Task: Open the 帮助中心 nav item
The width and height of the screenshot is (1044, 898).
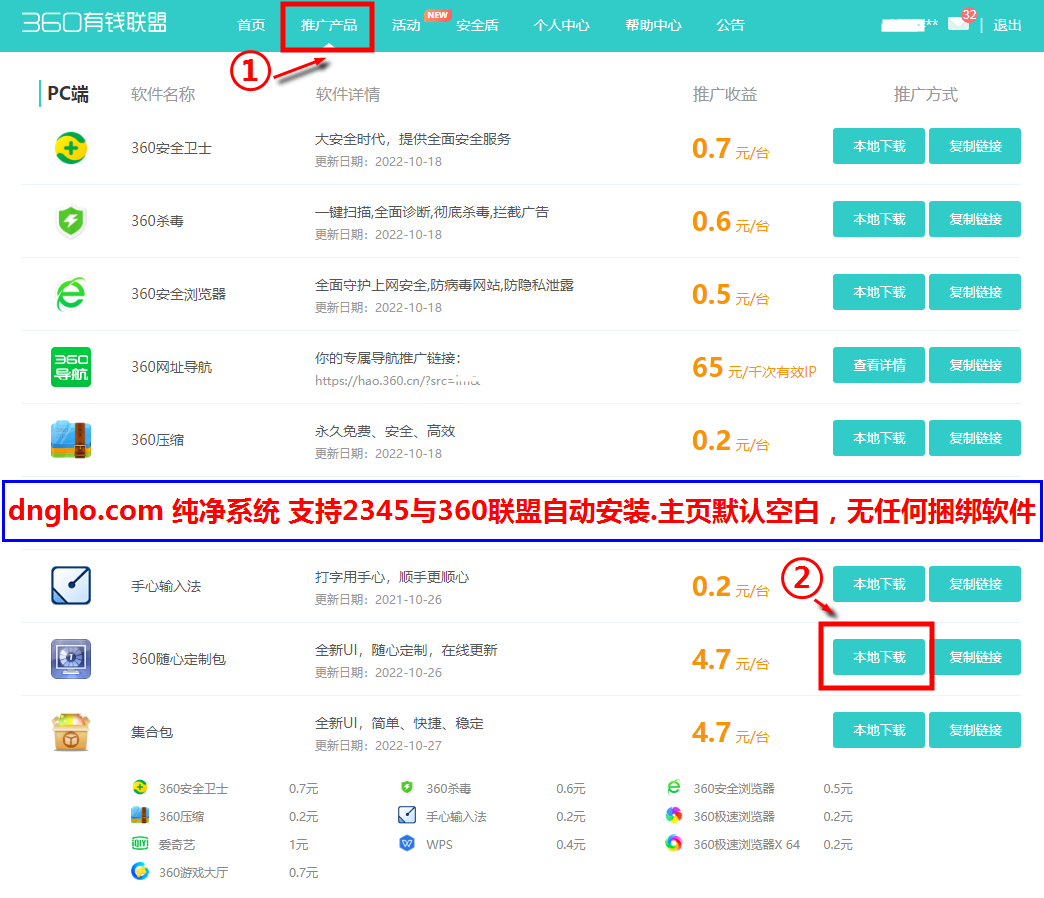Action: point(653,25)
